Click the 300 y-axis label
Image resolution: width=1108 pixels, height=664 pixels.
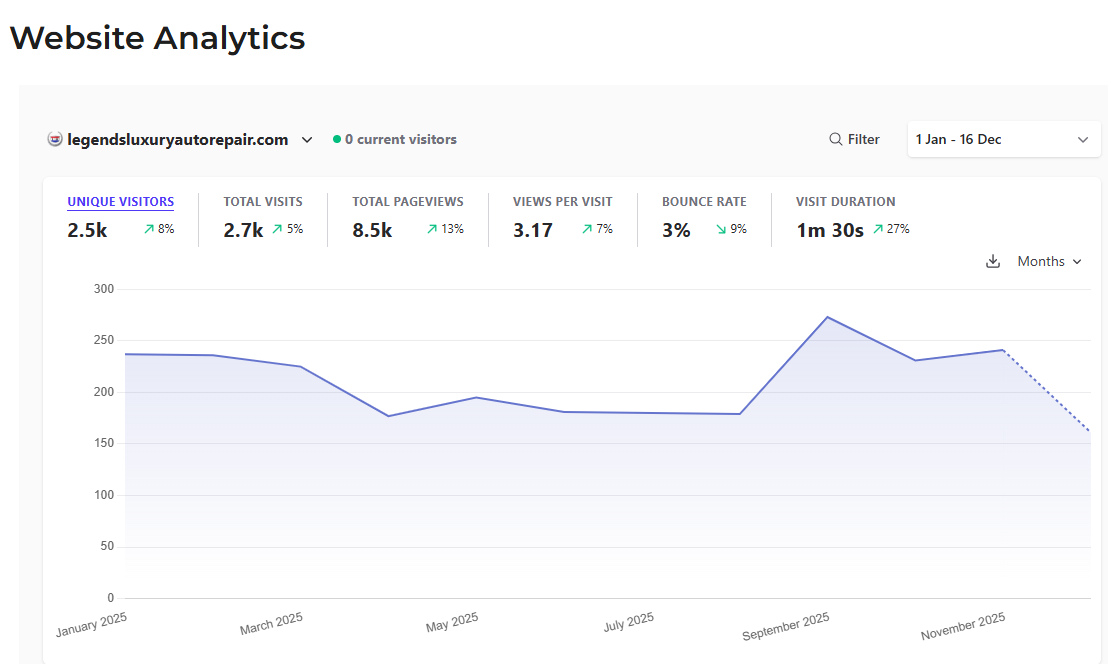click(x=104, y=289)
